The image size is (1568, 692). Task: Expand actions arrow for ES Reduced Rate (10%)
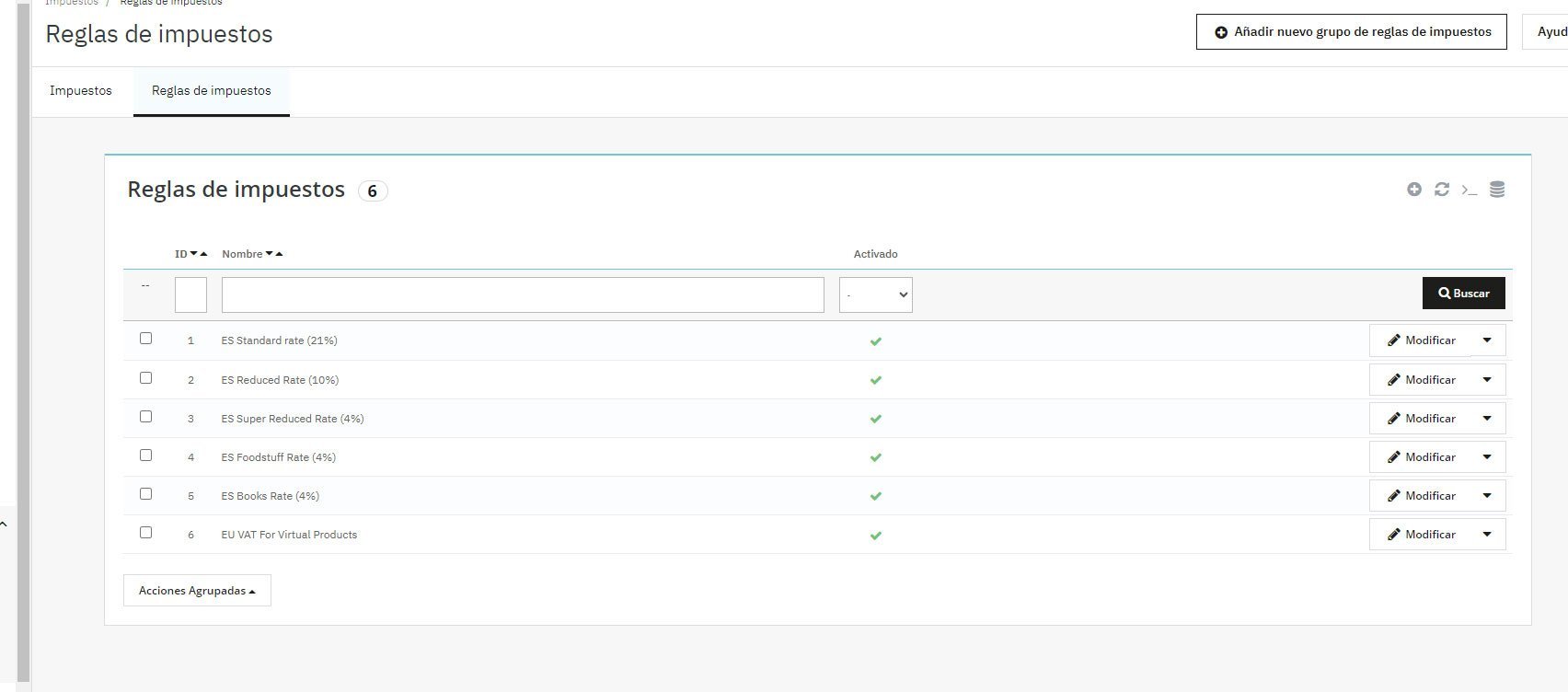(1487, 380)
